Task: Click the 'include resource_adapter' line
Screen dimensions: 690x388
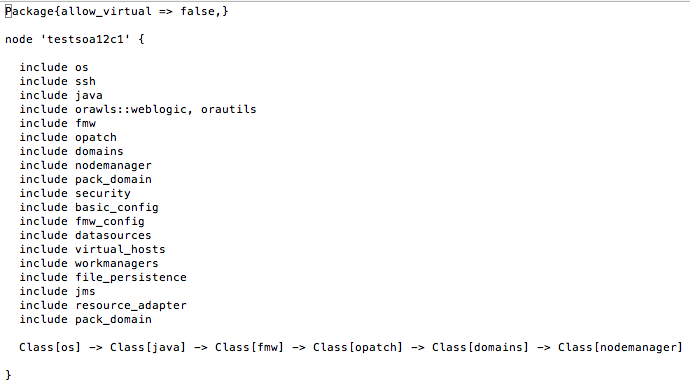Action: coord(103,306)
